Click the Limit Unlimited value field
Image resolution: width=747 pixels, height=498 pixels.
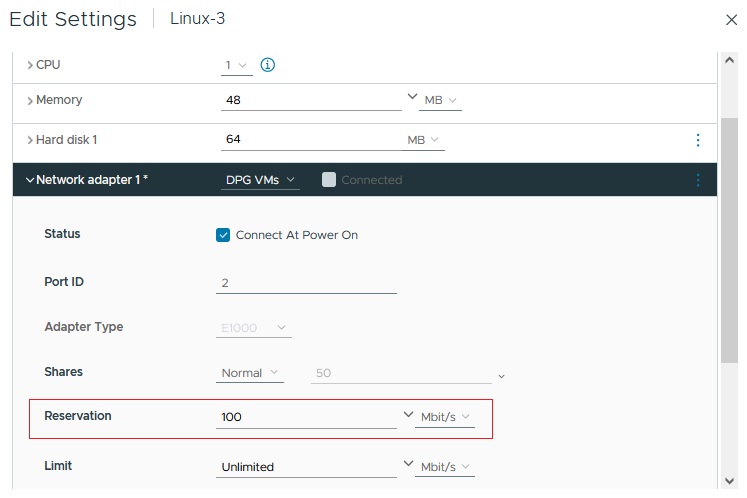click(306, 467)
